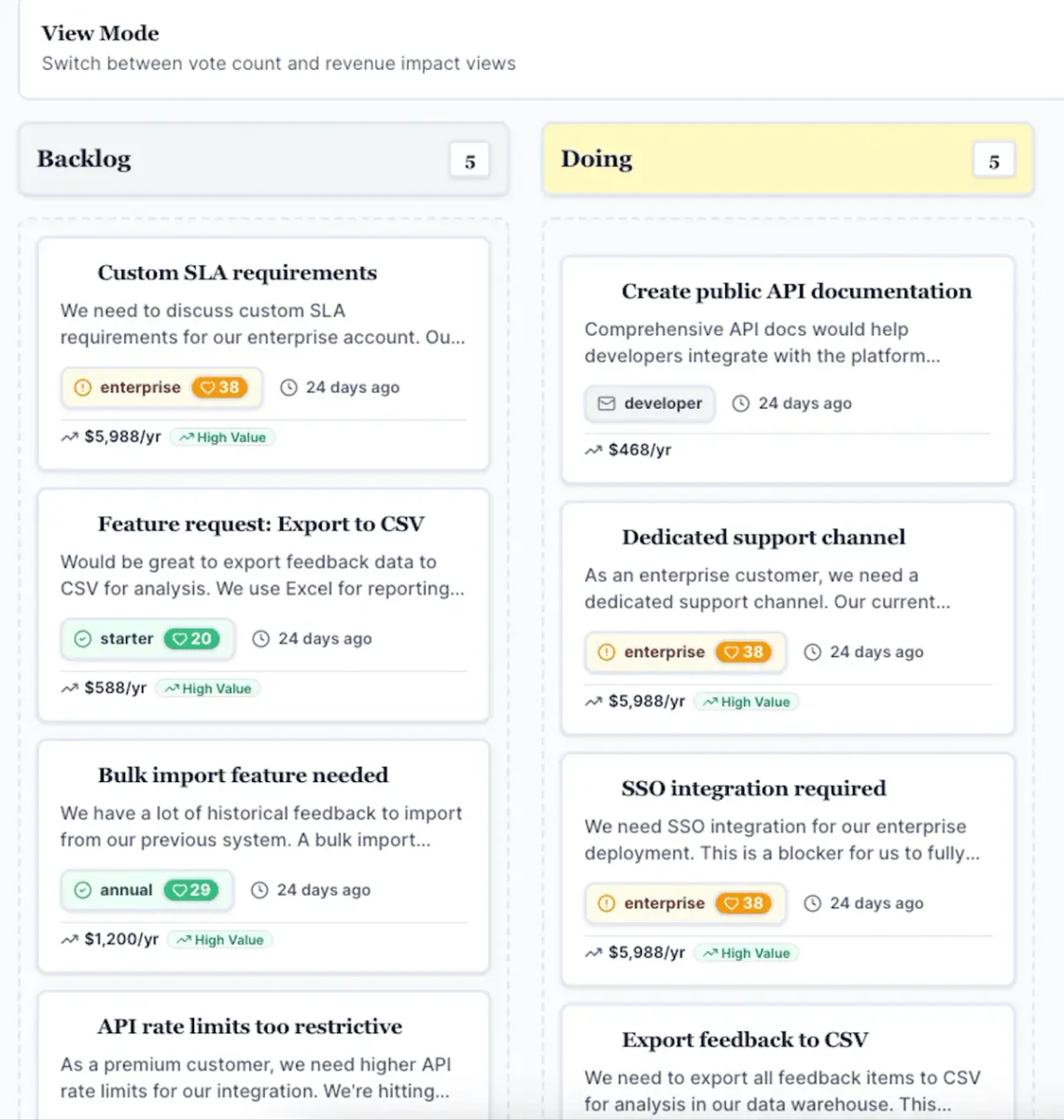Click the High Value badge on Bulk import feature needed
This screenshot has height=1120, width=1064.
coord(220,939)
